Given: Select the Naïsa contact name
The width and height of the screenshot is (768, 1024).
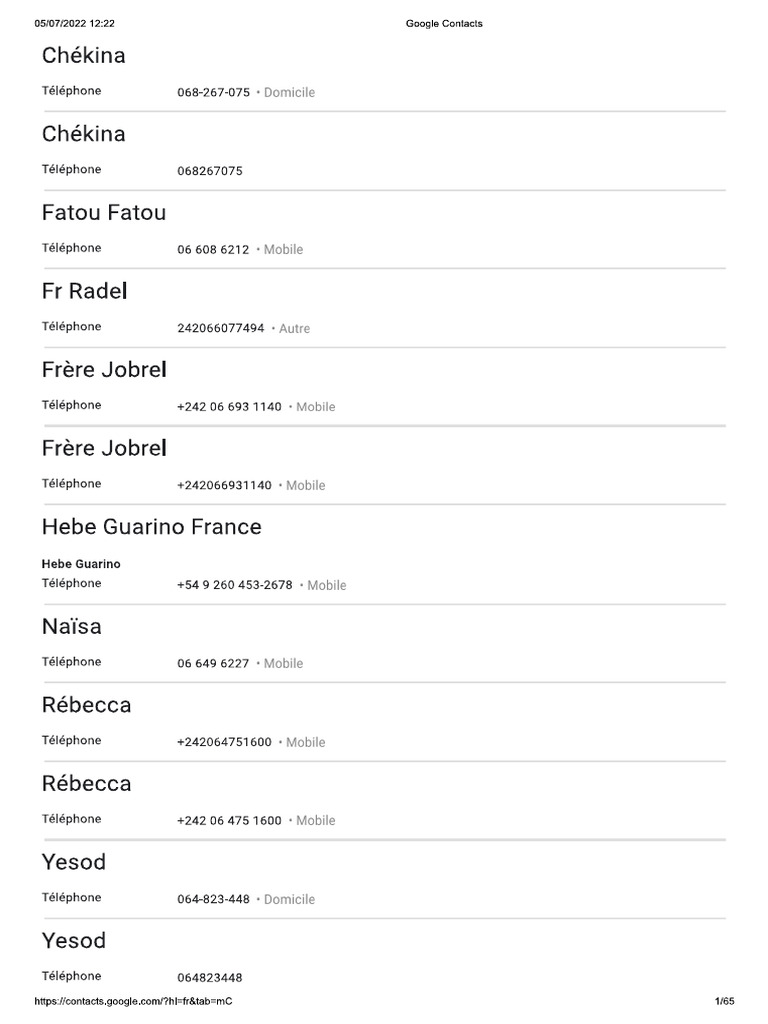Looking at the screenshot, I should pos(72,627).
